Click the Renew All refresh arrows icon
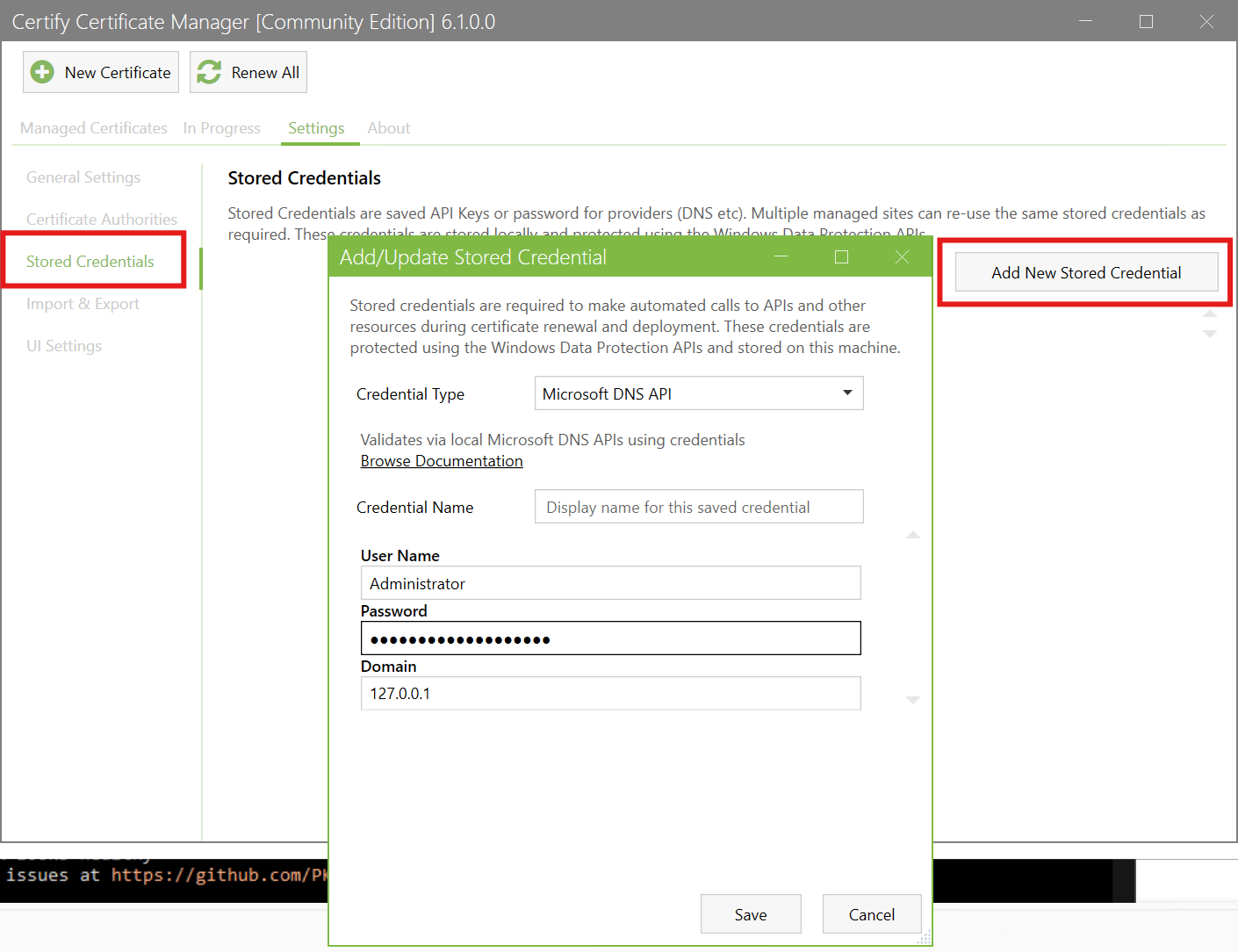Viewport: 1238px width, 952px height. (x=209, y=72)
